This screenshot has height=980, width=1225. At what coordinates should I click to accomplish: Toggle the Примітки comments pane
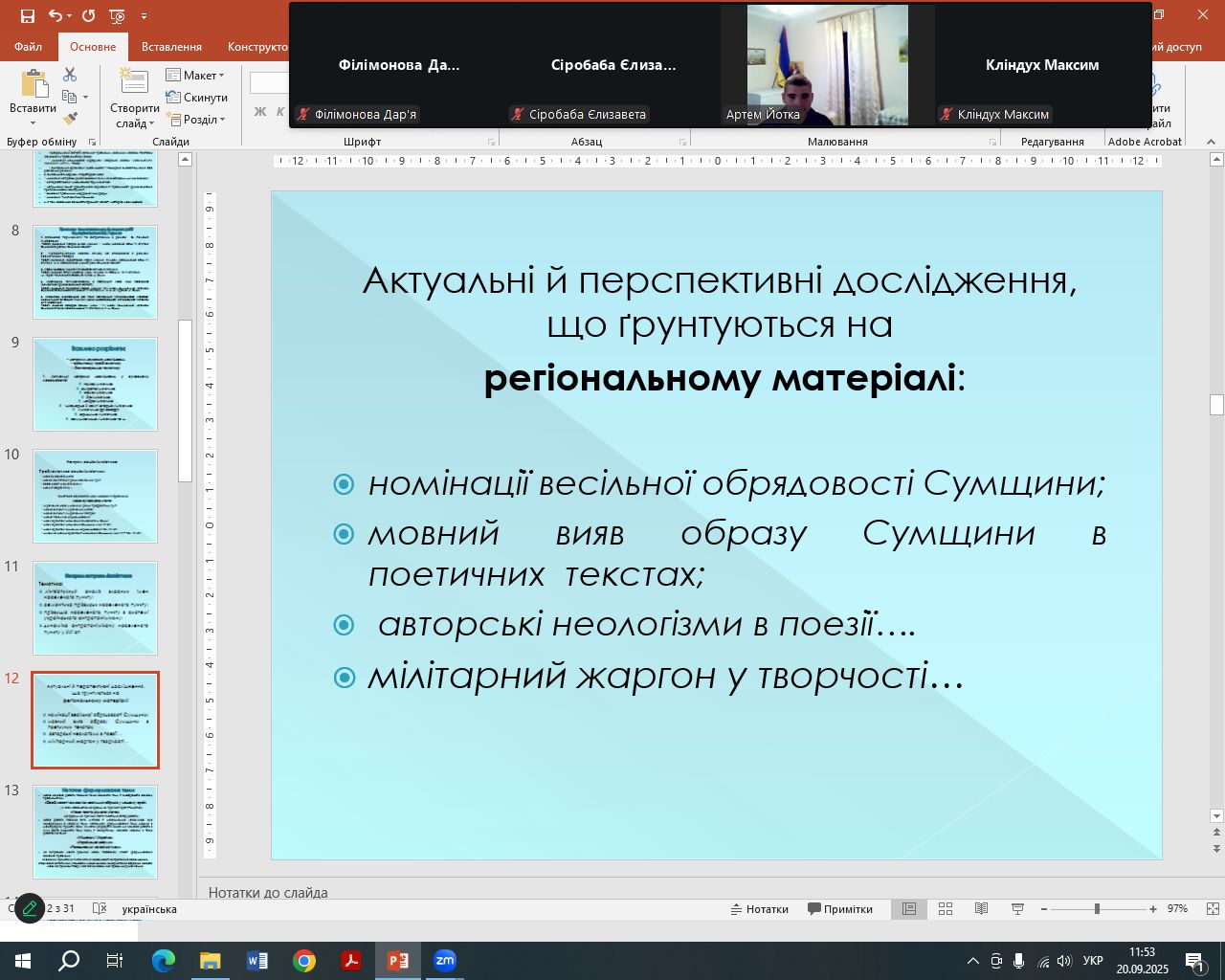[x=840, y=909]
